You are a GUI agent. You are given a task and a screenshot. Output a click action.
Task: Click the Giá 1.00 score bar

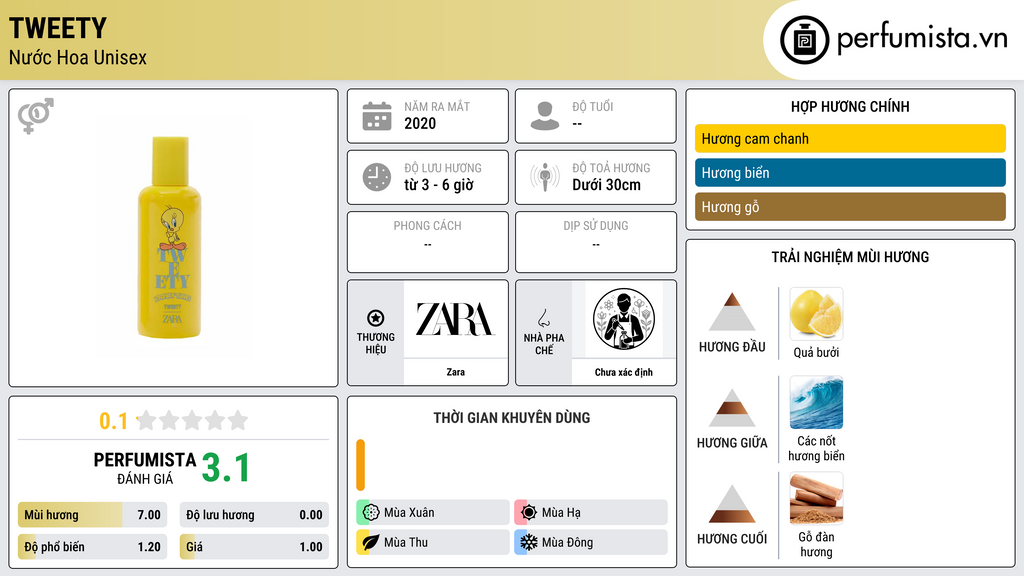(x=254, y=547)
